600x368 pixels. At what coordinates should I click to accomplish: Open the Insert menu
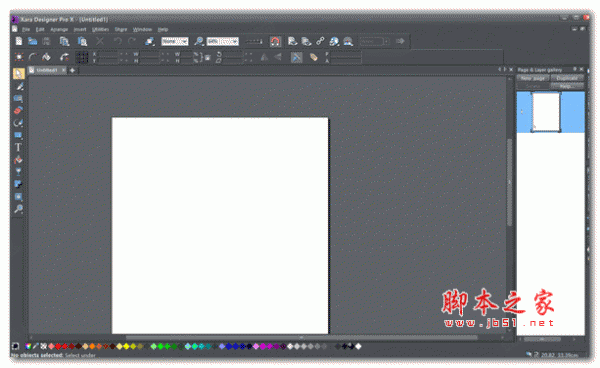(80, 29)
